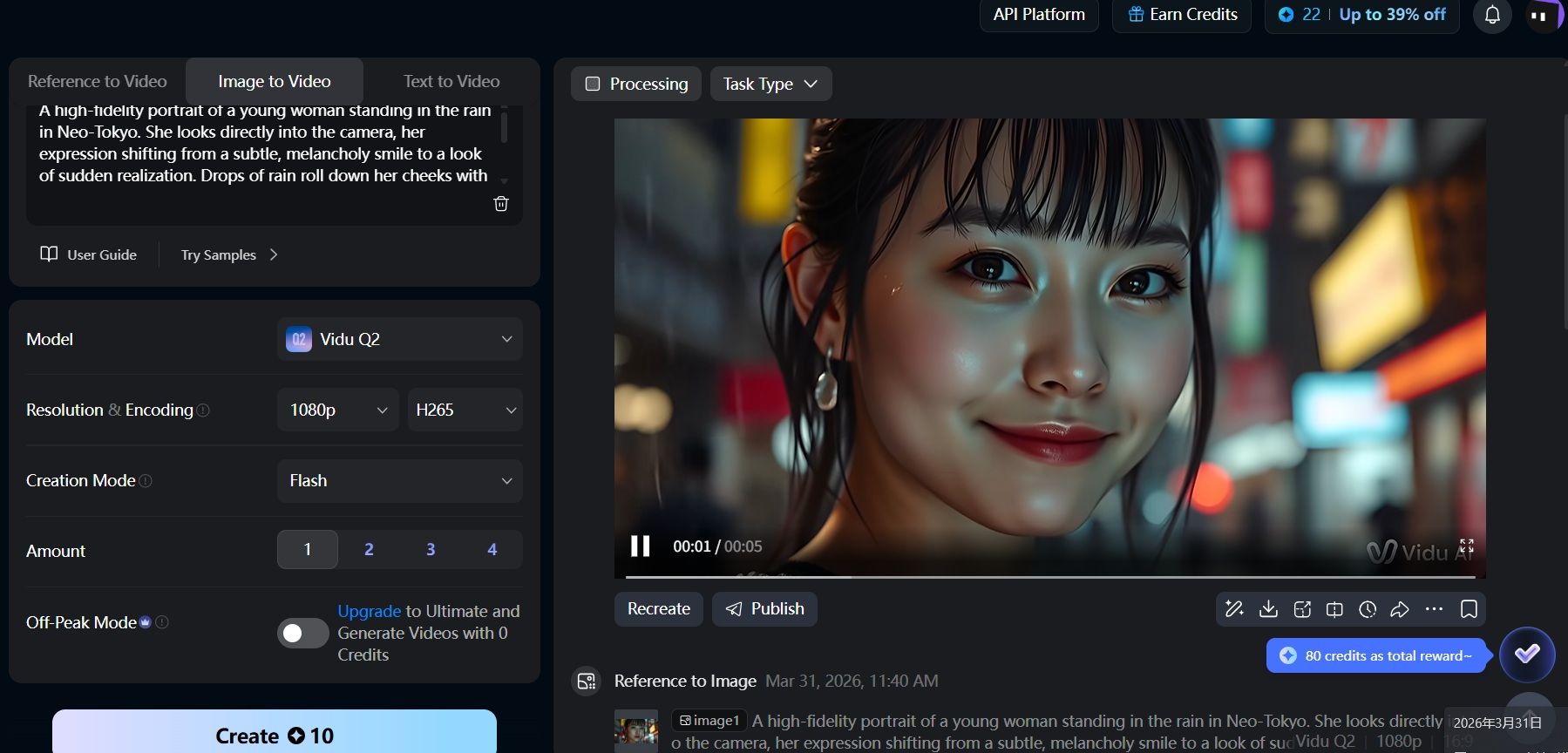Click the Reference to Image heading

[x=685, y=681]
